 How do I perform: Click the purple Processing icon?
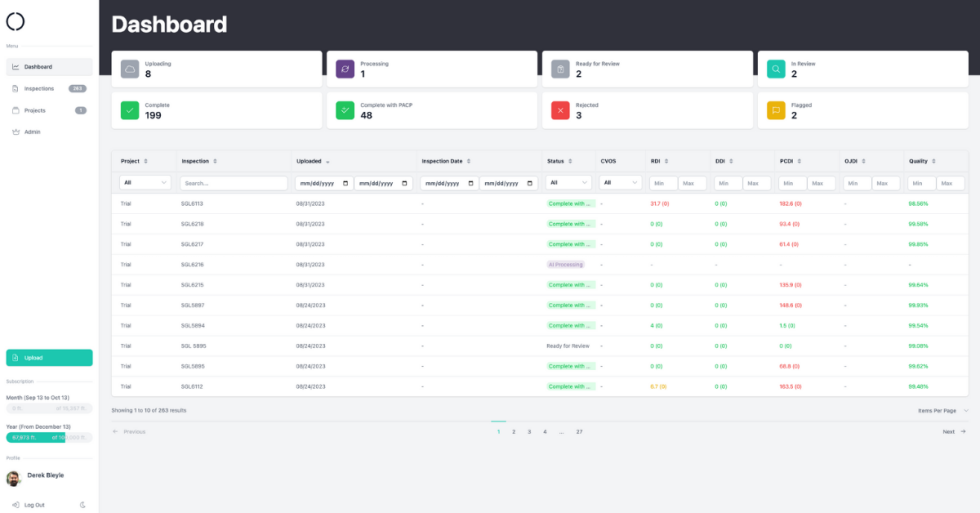click(x=345, y=69)
